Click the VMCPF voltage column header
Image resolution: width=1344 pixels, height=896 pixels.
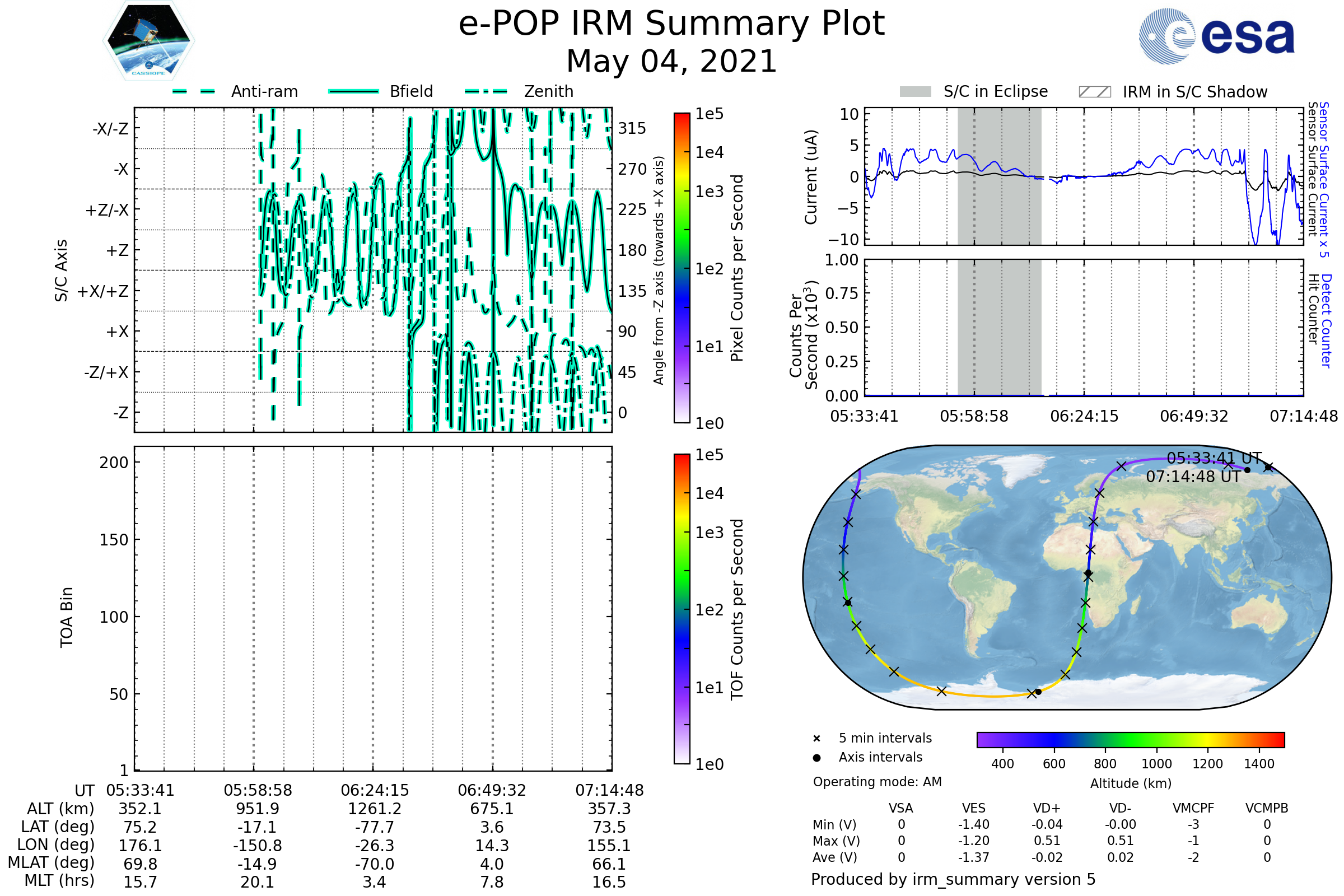[x=1193, y=808]
